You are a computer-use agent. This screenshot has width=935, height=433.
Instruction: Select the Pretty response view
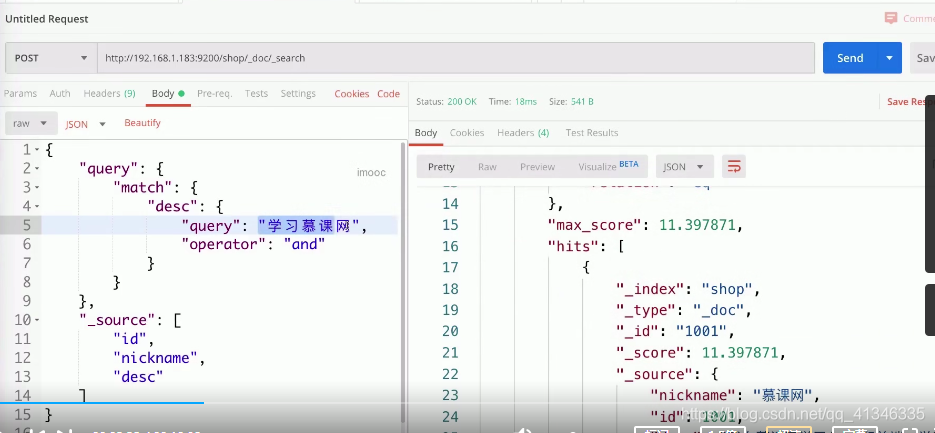click(441, 167)
